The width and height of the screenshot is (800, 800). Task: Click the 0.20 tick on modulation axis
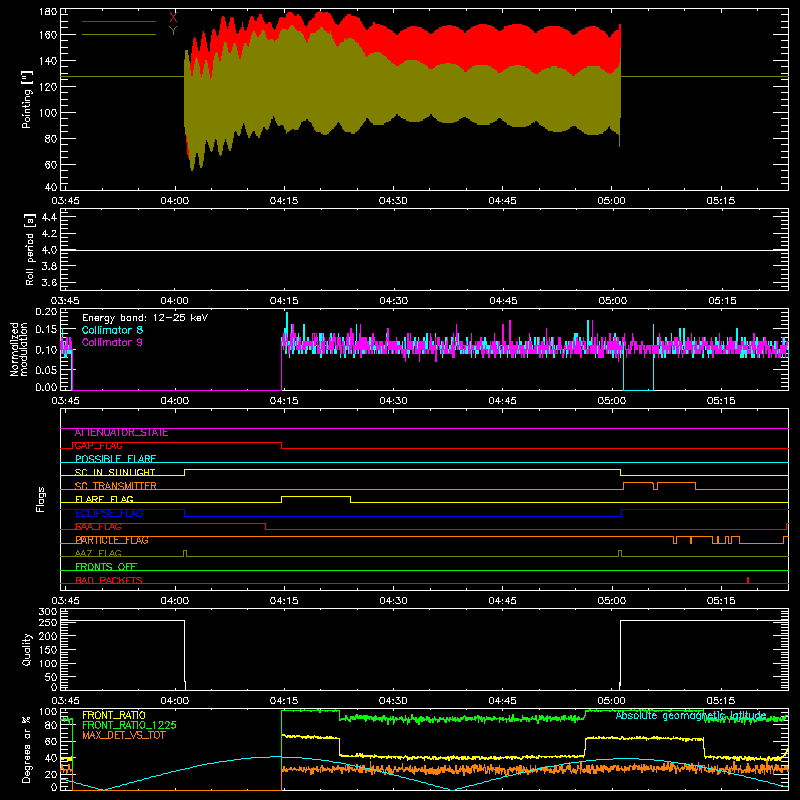pyautogui.click(x=46, y=312)
